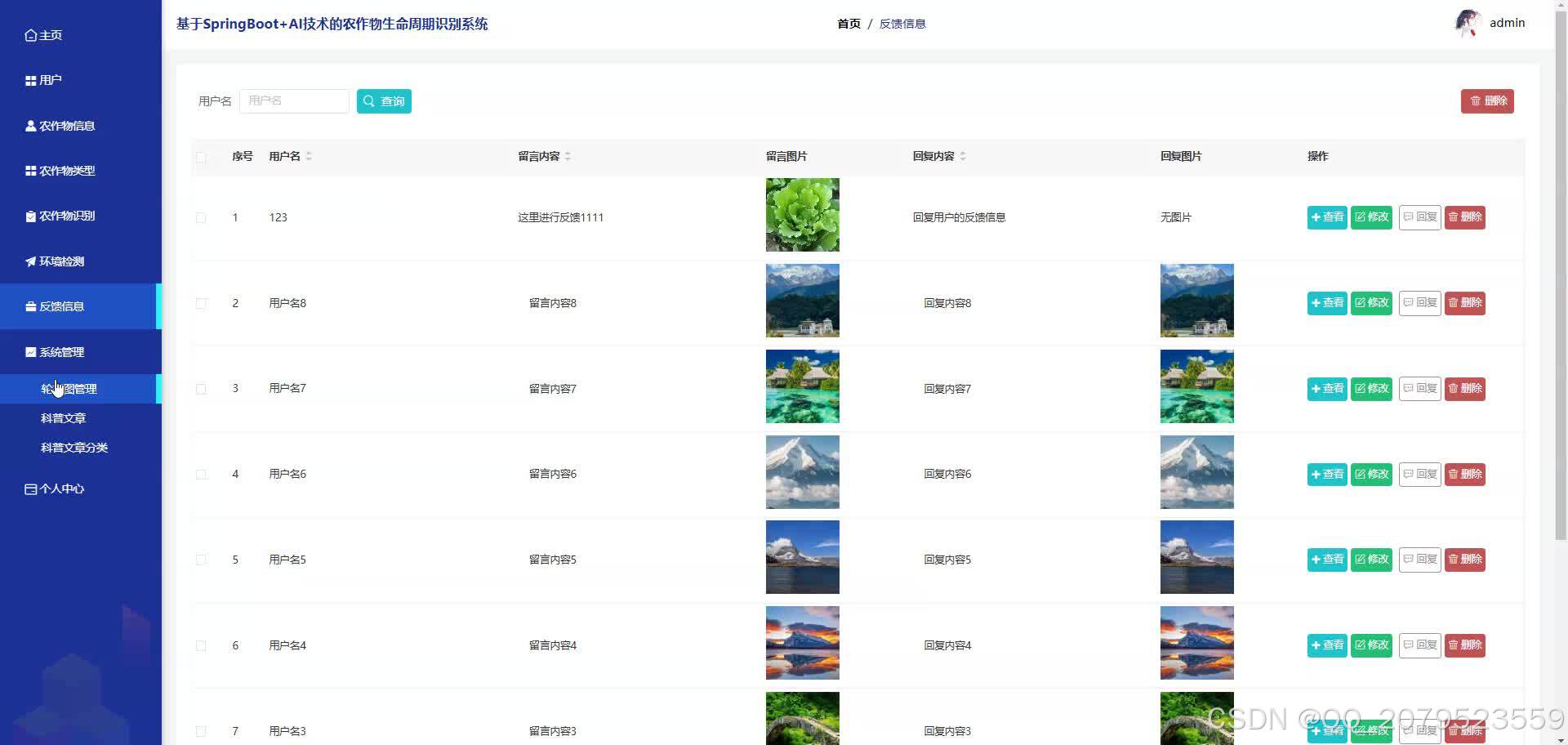The width and height of the screenshot is (1568, 745).
Task: Navigate to 首页 breadcrumb link
Action: (x=848, y=24)
